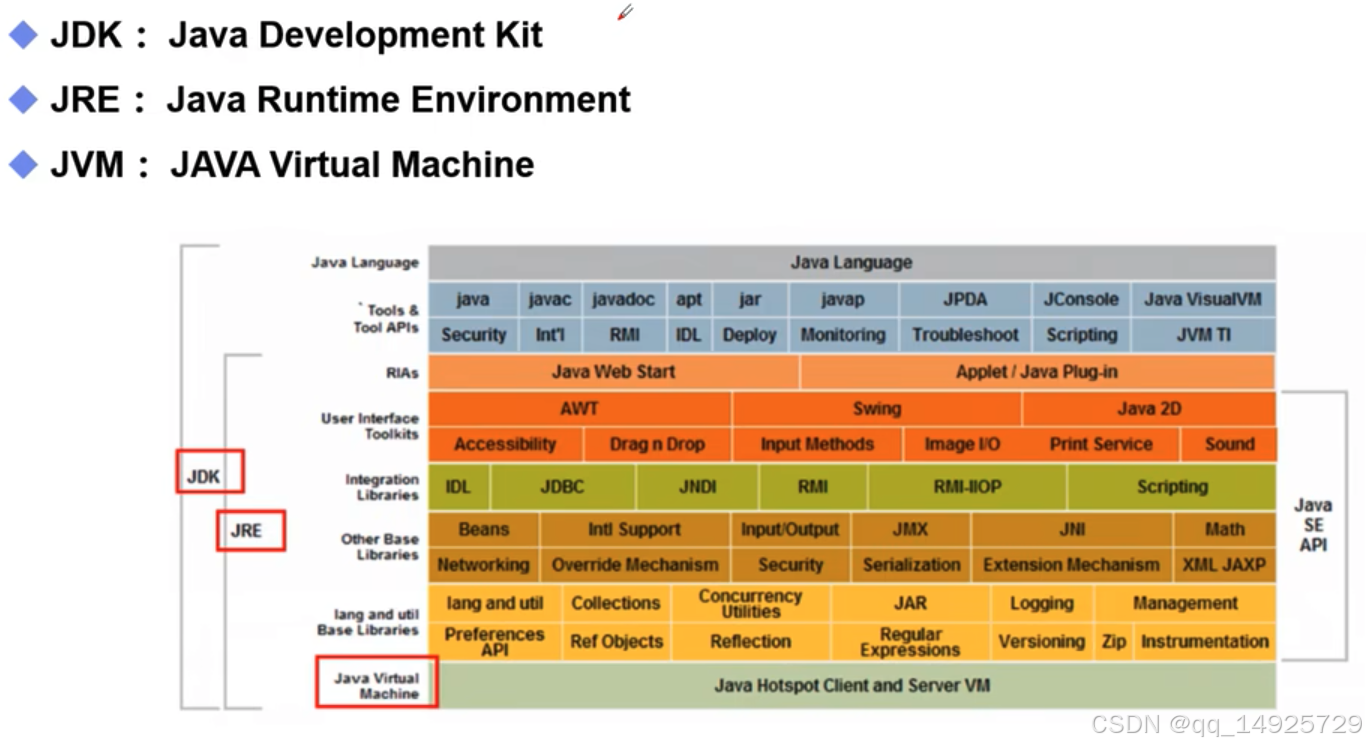This screenshot has width=1366, height=747.
Task: Click the Swing toolkit block
Action: point(876,408)
